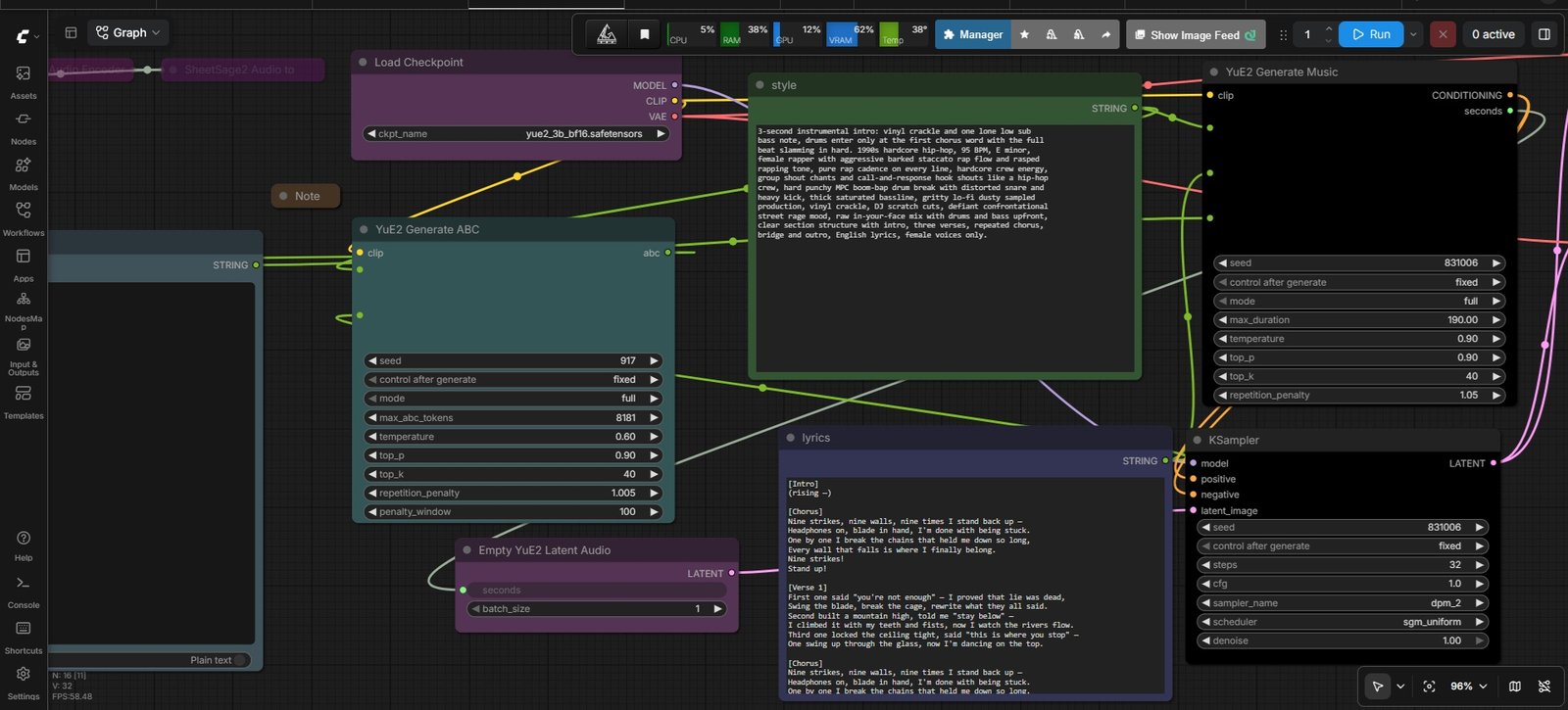Toggle the minimap icon
Viewport: 1568px width, 710px height.
coord(1515,686)
